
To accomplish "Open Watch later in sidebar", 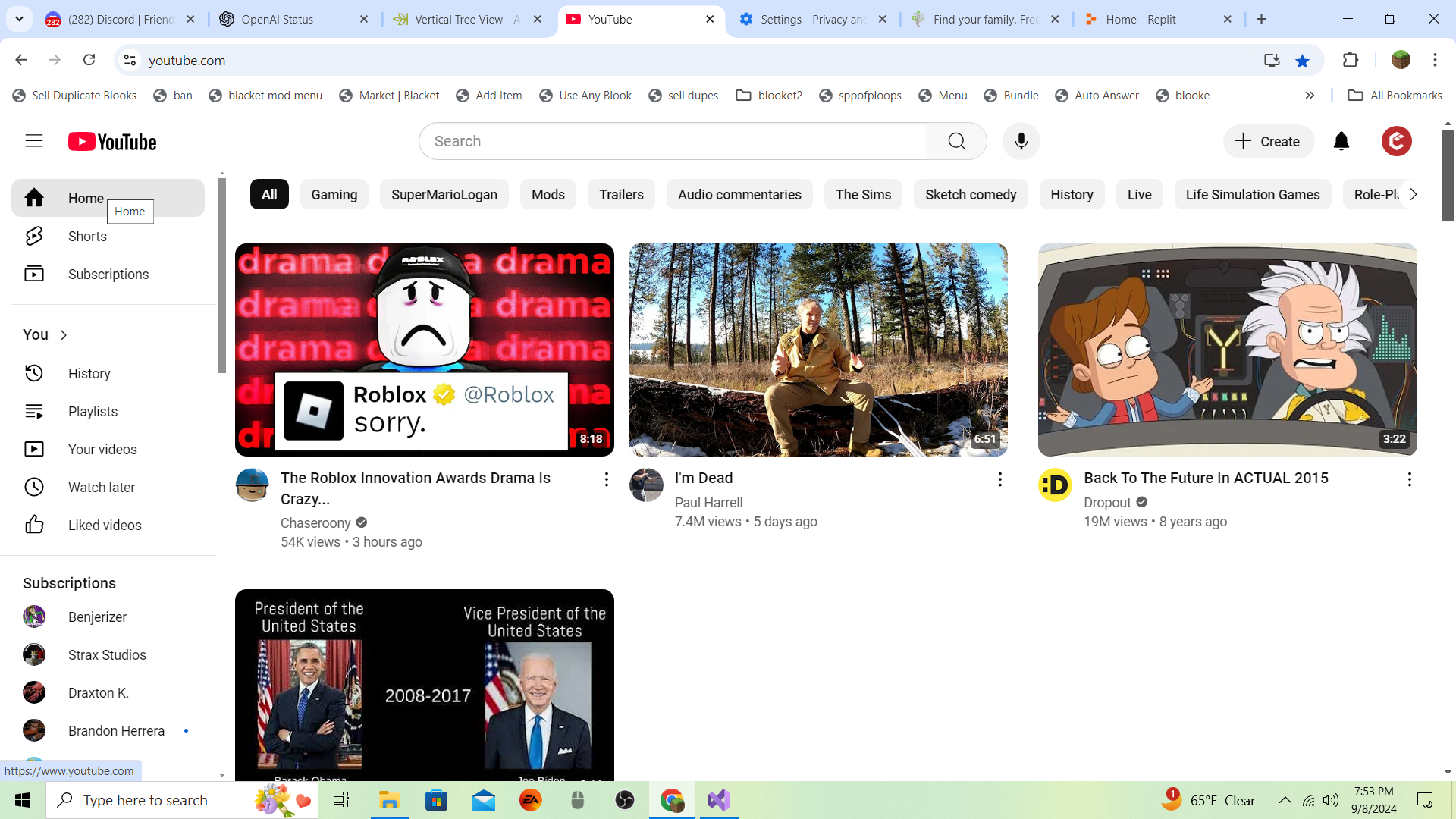I will tap(101, 488).
